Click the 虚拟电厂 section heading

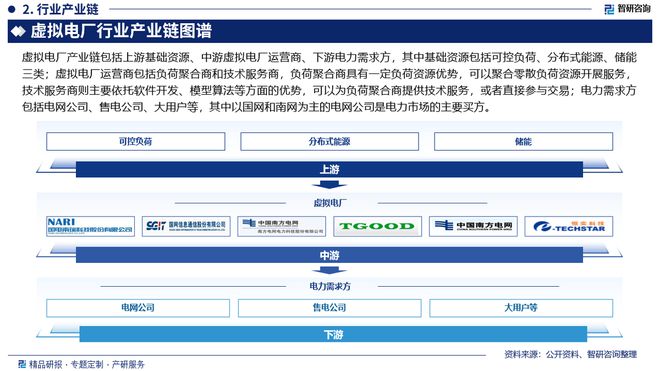click(x=330, y=203)
